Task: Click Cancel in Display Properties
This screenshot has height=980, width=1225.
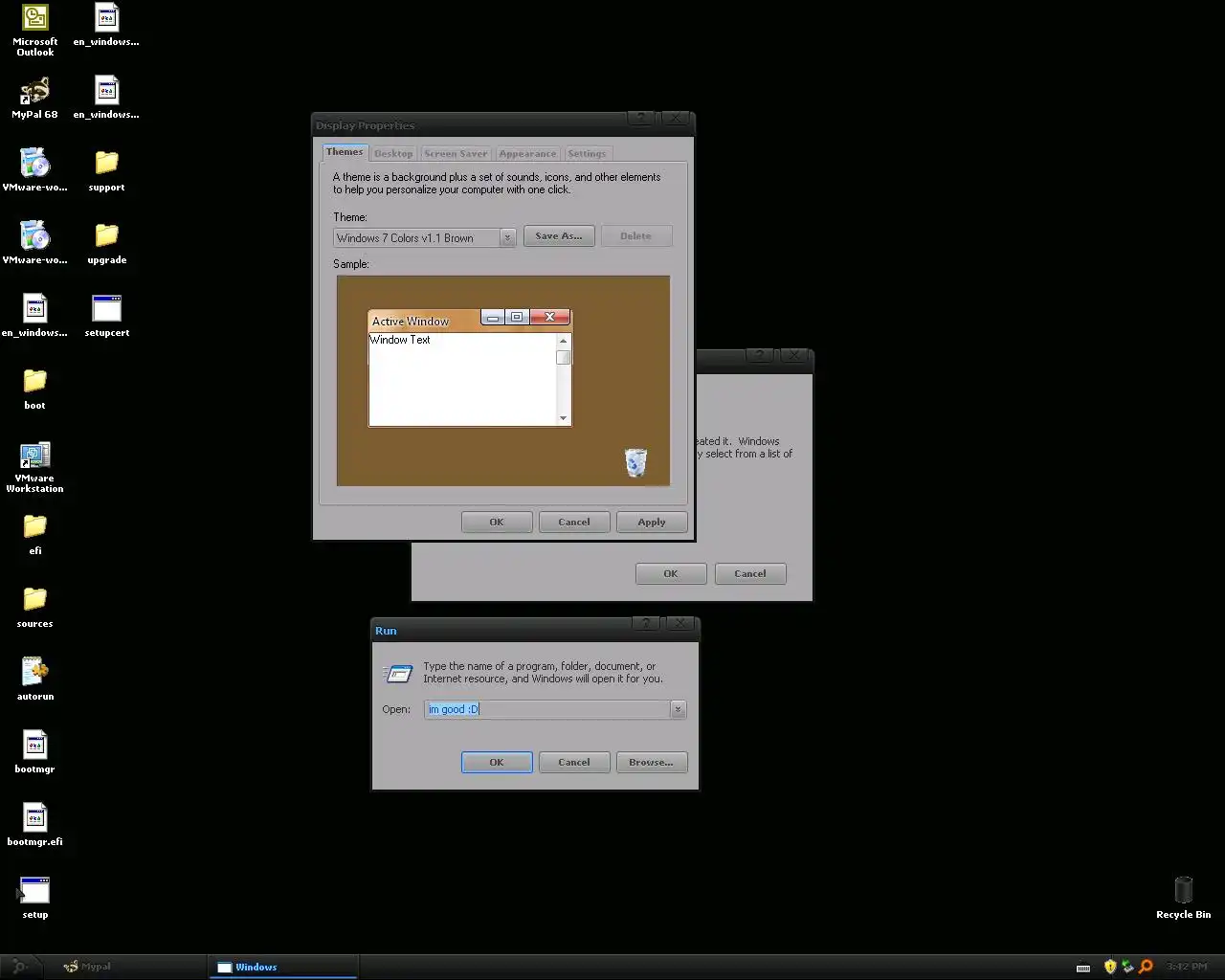Action: [x=574, y=522]
